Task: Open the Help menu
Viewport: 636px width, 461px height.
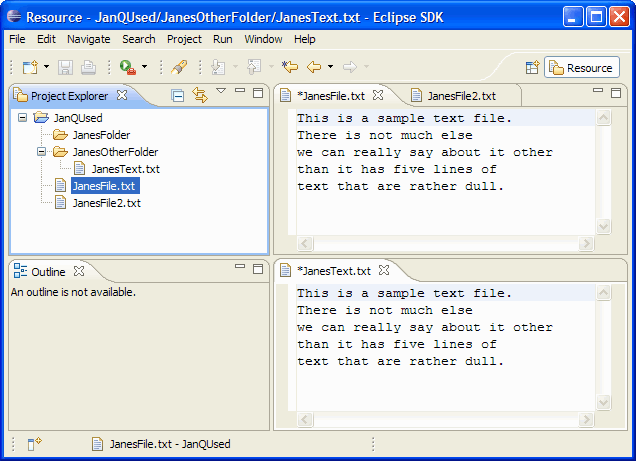Action: [305, 39]
